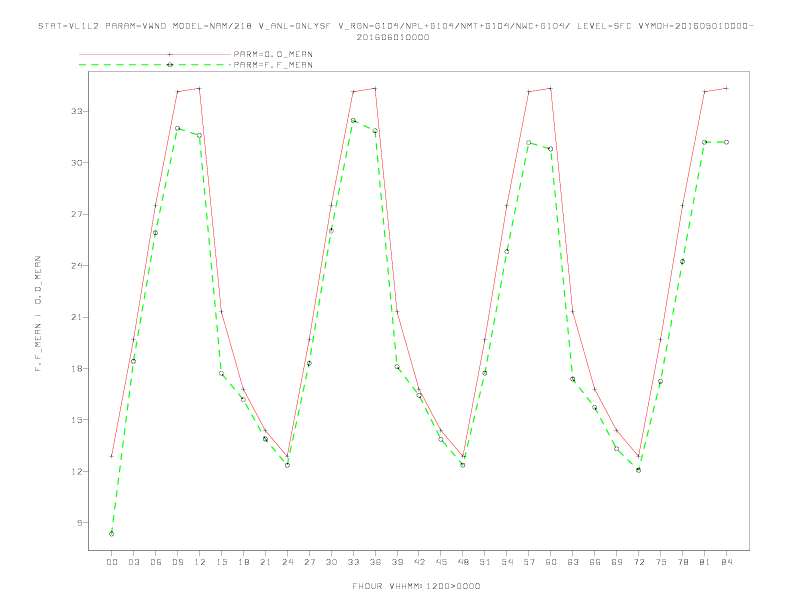The height and width of the screenshot is (612, 792).
Task: Click the red O.O_MEAN plus marker at hour 00
Action: click(112, 456)
